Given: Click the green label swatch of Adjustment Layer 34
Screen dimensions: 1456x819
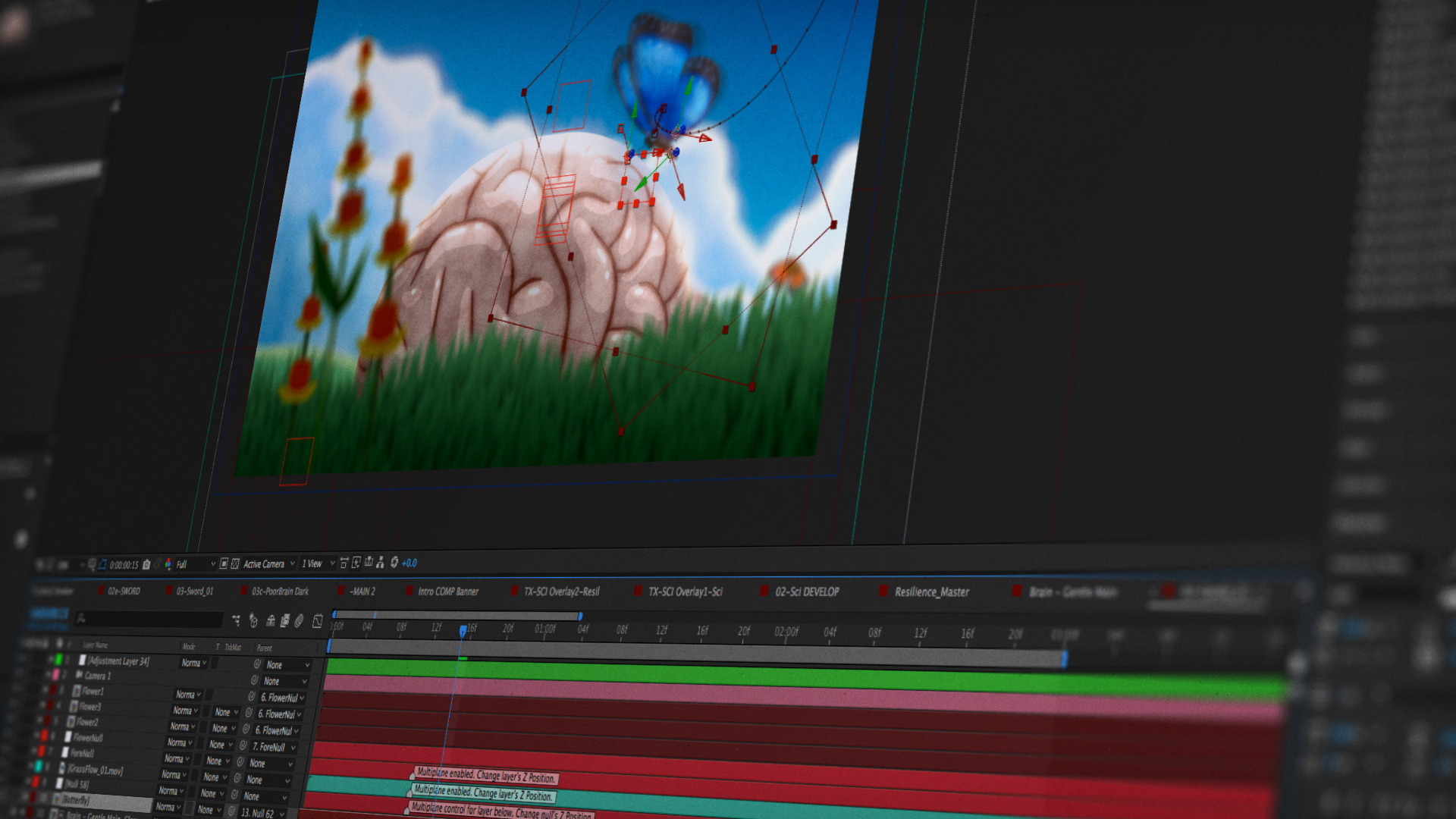Looking at the screenshot, I should click(58, 660).
